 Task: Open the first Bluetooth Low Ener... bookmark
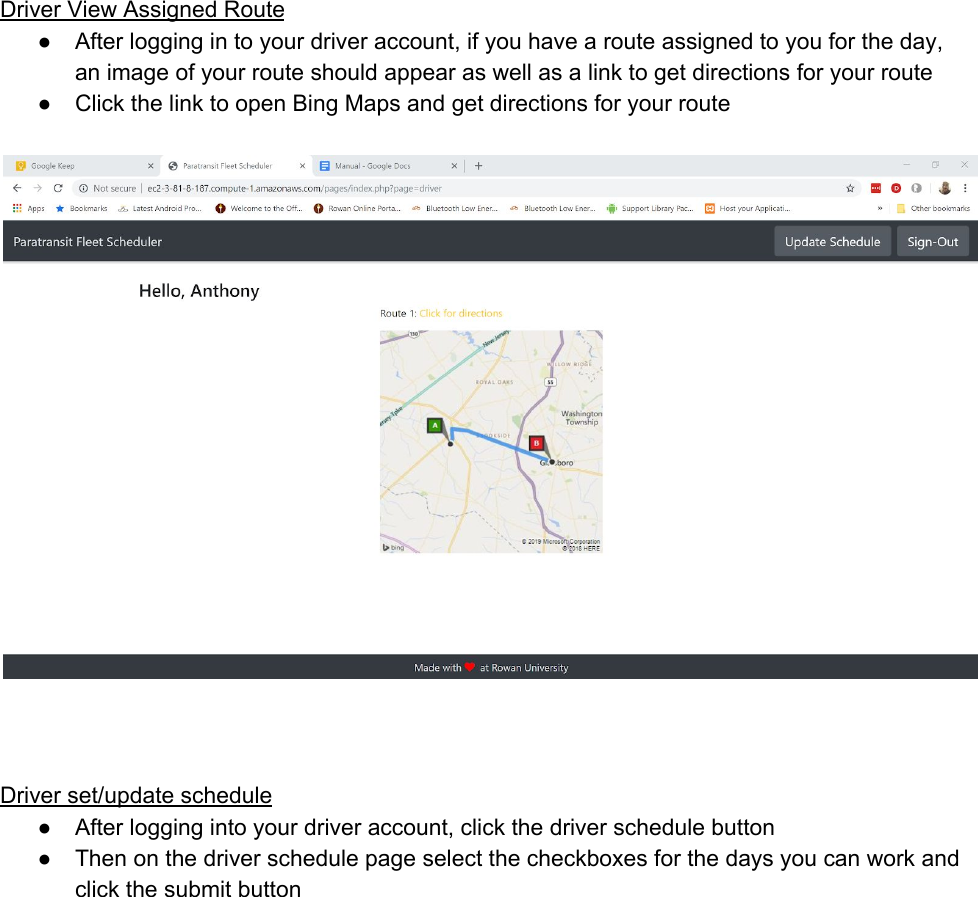coord(455,208)
